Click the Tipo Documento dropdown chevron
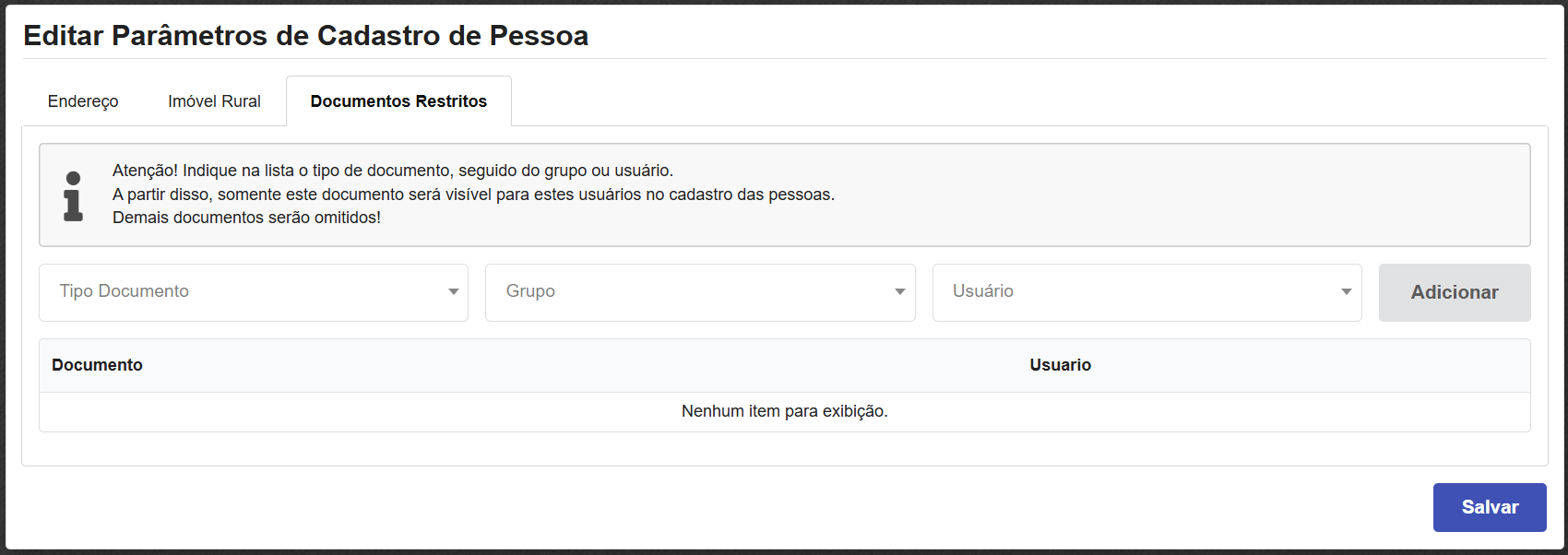This screenshot has width=1568, height=555. (x=453, y=292)
